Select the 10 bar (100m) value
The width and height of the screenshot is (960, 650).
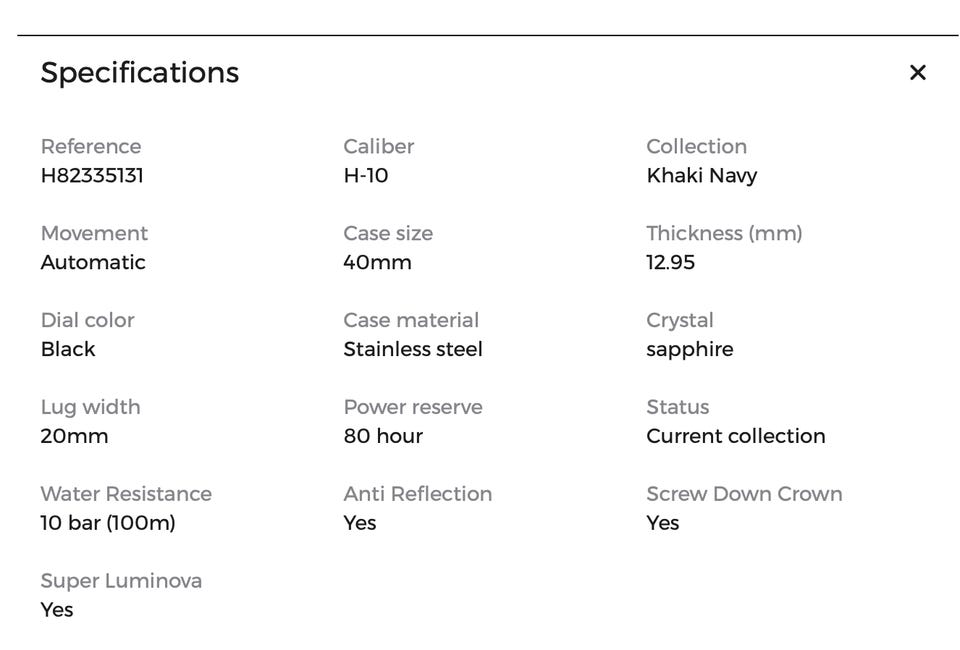pyautogui.click(x=108, y=524)
